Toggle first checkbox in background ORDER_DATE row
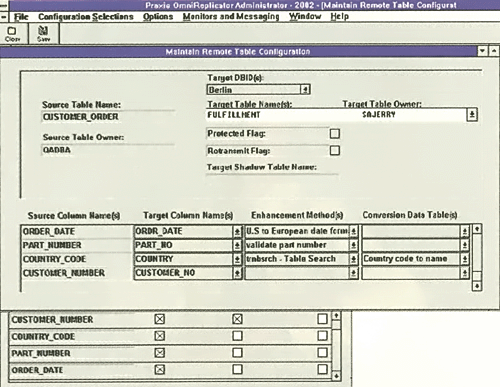The width and height of the screenshot is (500, 387). tap(160, 369)
